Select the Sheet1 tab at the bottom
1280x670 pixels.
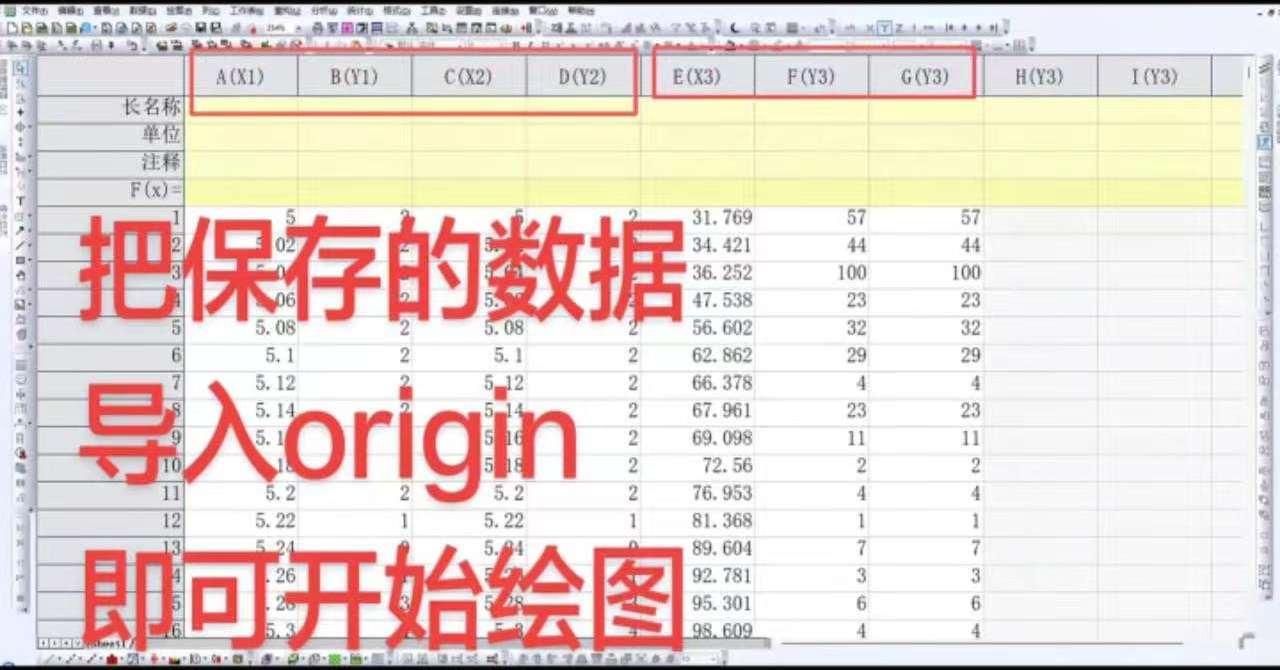coord(108,643)
